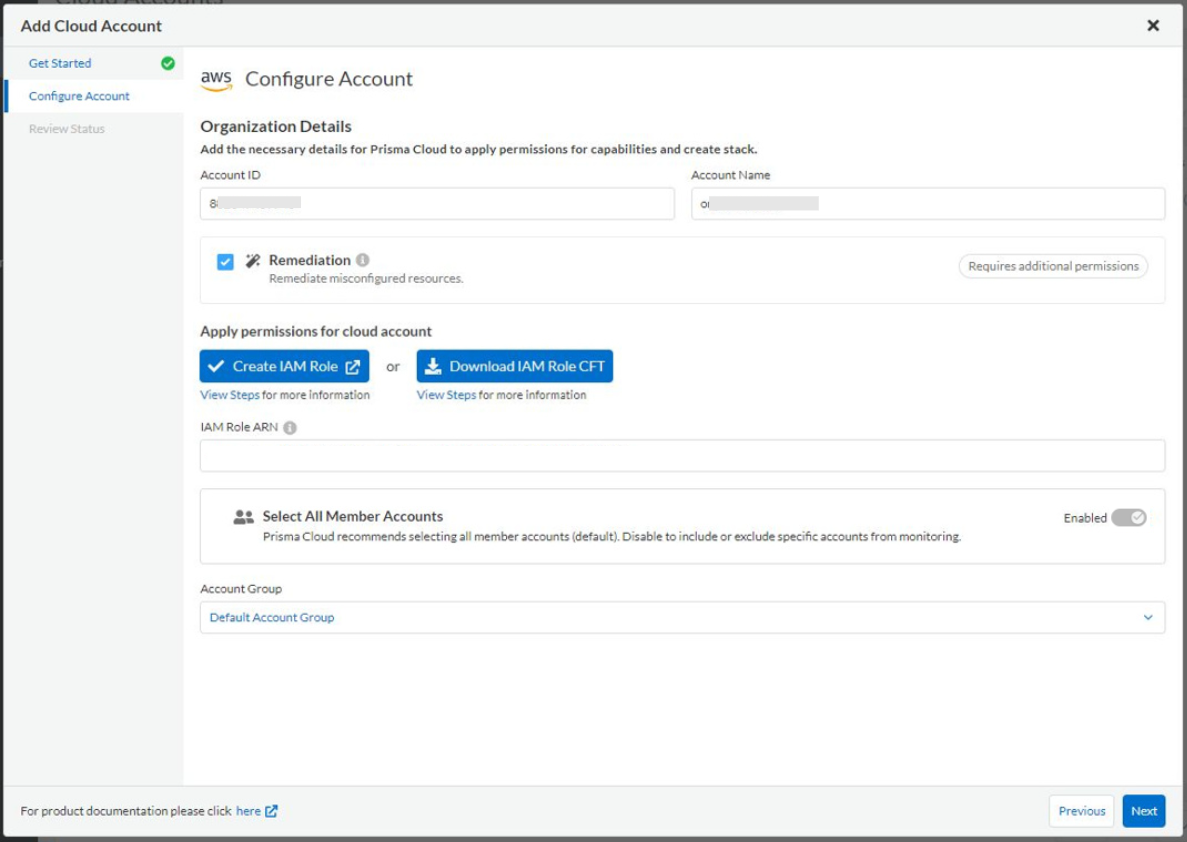Go back with the Previous button
Image resolution: width=1187 pixels, height=842 pixels.
[x=1082, y=811]
